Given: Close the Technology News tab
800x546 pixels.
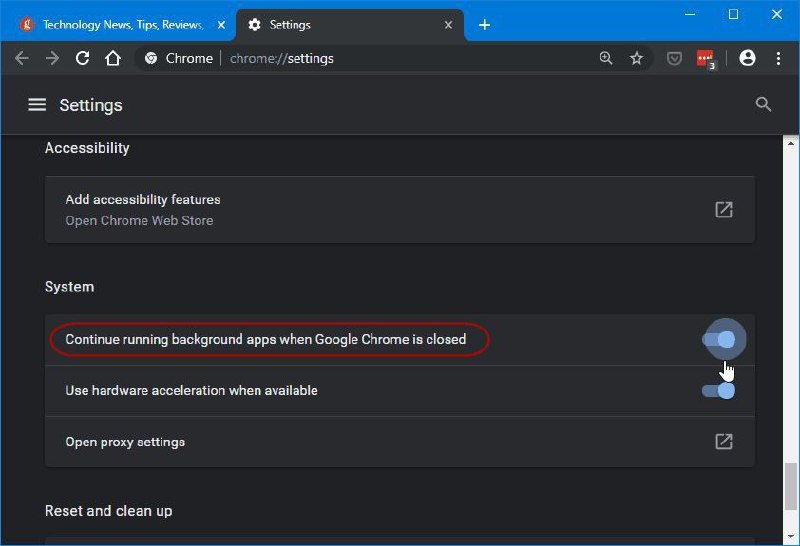Looking at the screenshot, I should (221, 24).
